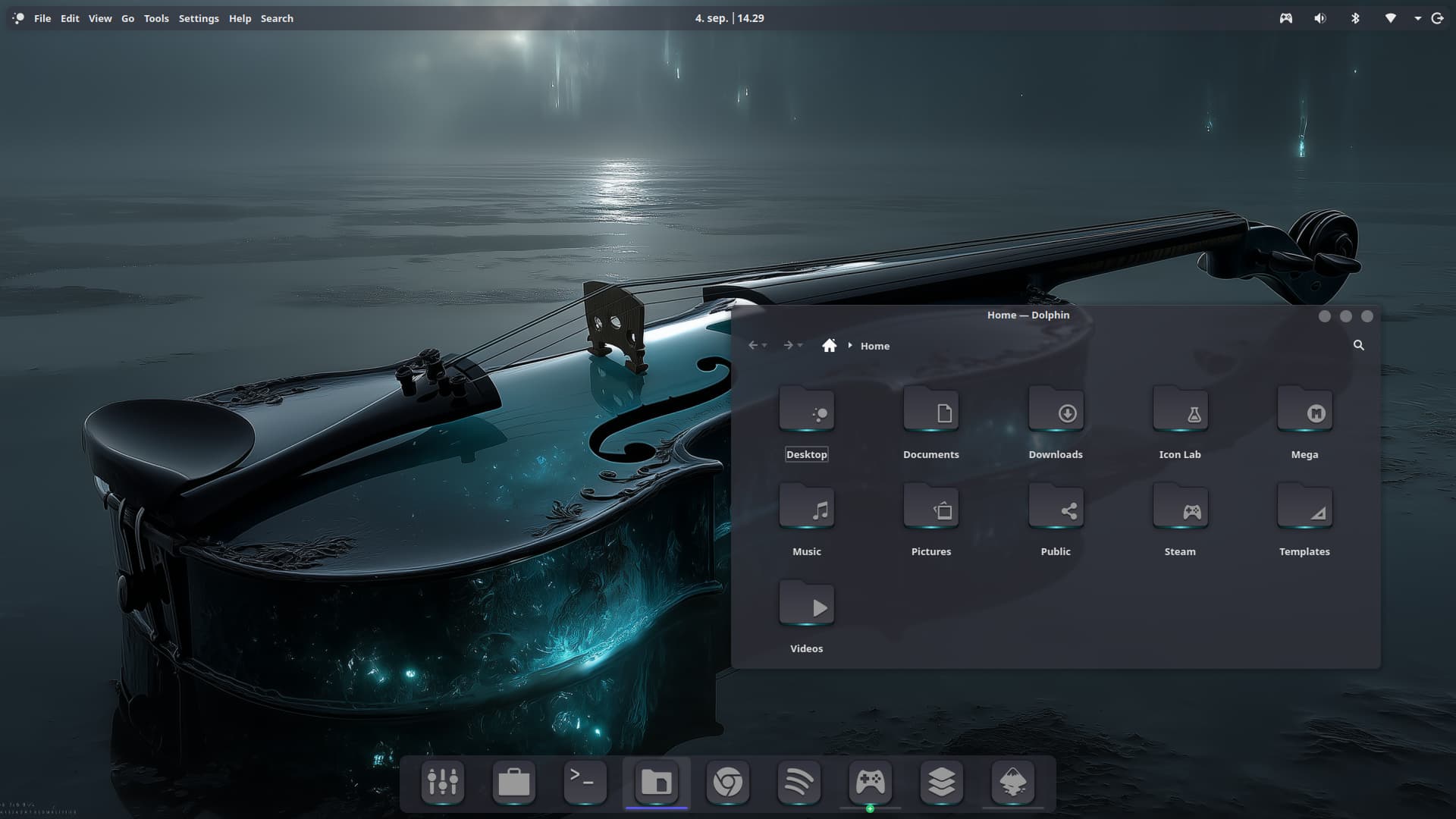Click the mixer sliders dock icon
This screenshot has height=819, width=1456.
(442, 782)
